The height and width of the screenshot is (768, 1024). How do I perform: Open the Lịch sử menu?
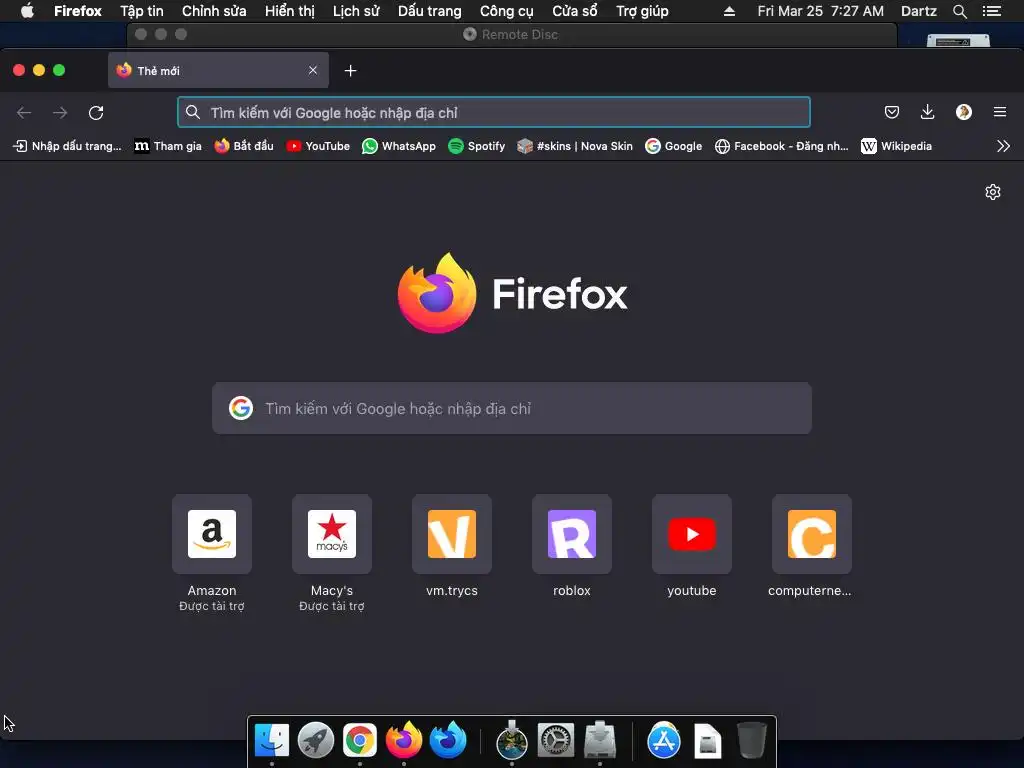356,11
